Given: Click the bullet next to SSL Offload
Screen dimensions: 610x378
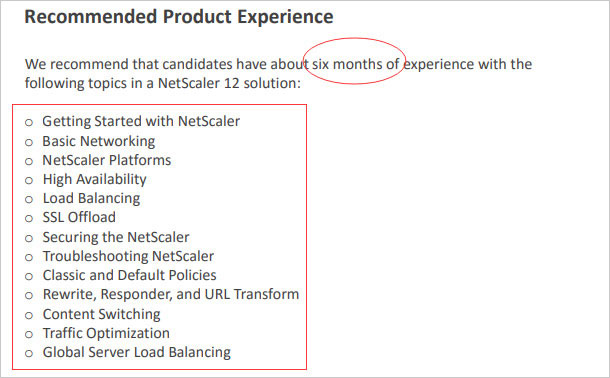Looking at the screenshot, I should [29, 218].
